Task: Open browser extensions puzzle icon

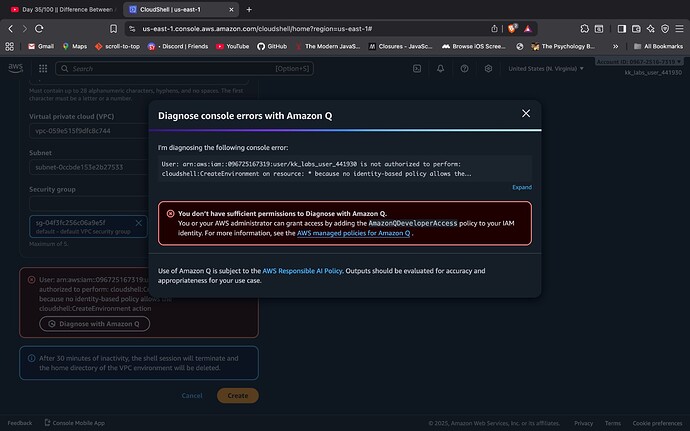Action: 584,29
